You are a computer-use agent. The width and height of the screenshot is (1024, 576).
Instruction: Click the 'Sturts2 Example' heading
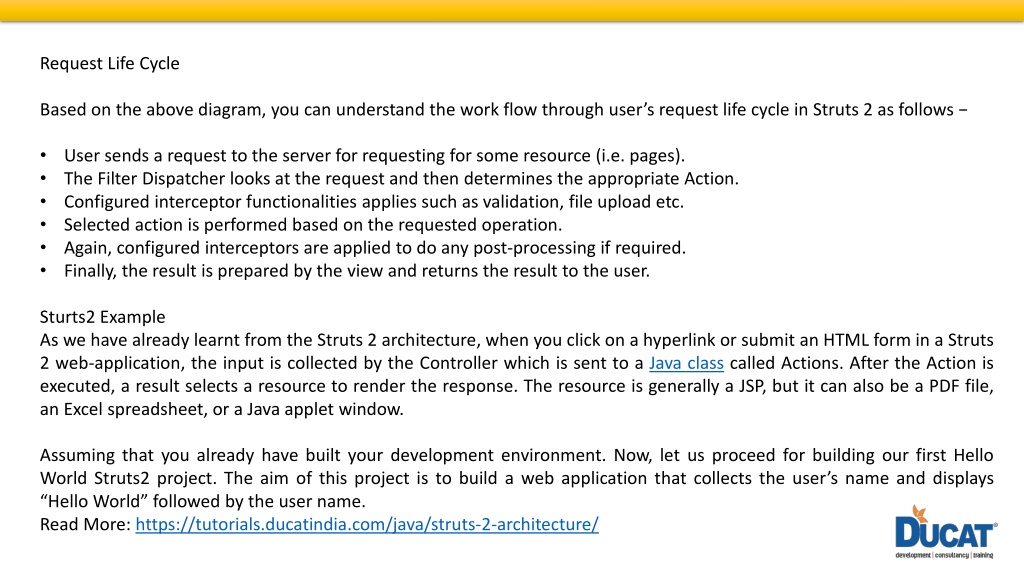tap(103, 317)
